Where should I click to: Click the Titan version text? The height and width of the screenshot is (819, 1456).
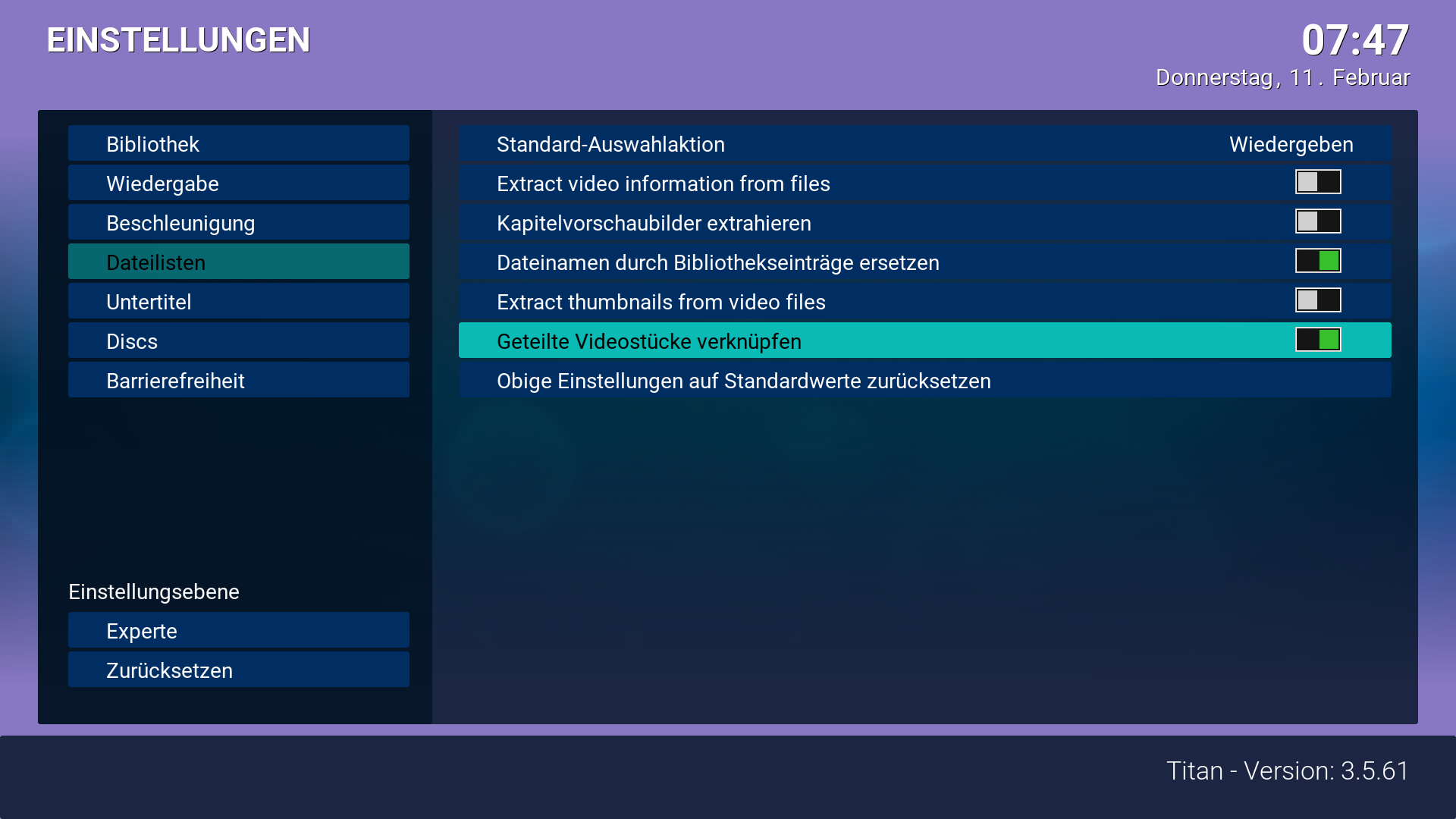[x=1288, y=770]
